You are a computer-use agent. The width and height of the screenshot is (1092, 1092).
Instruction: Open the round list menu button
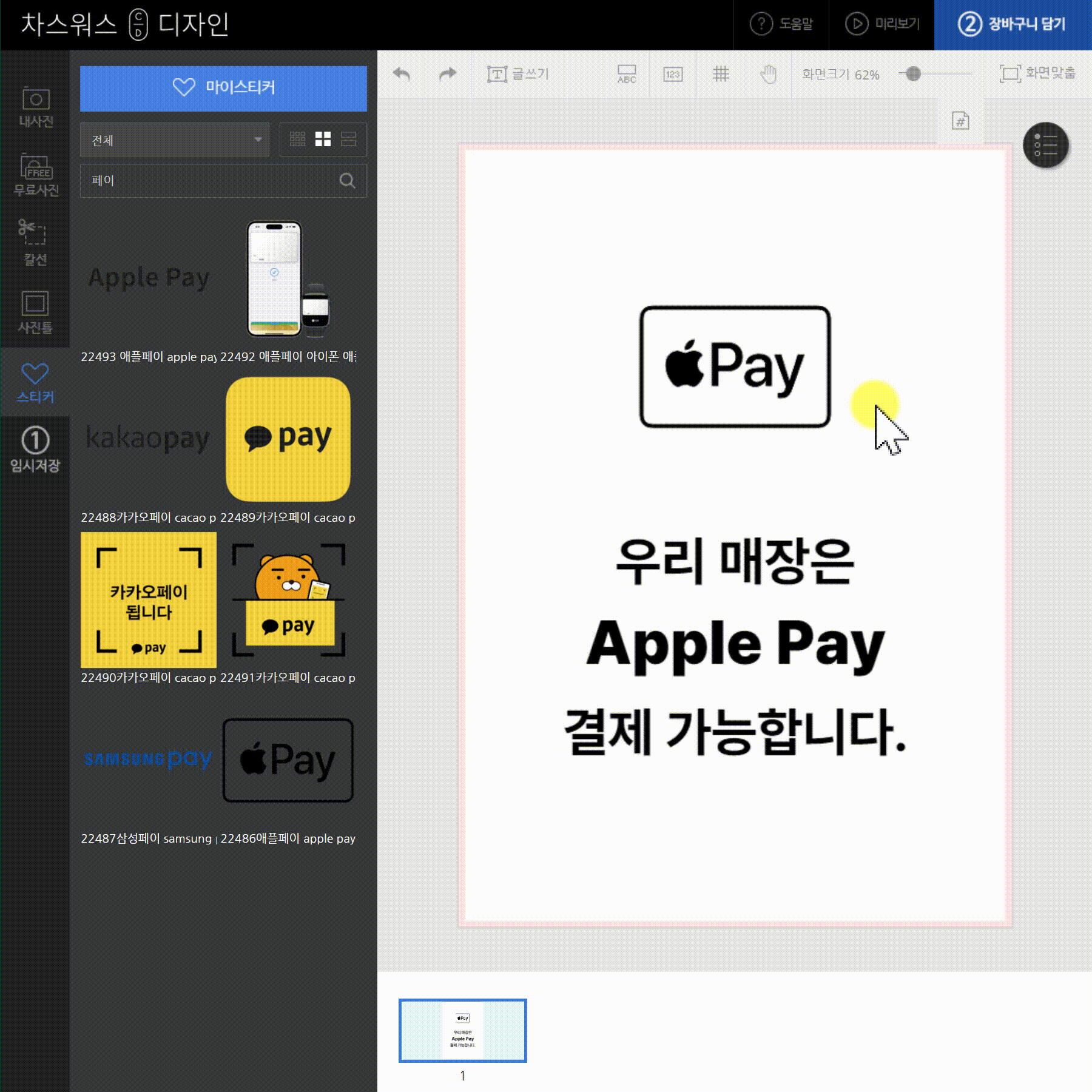[x=1046, y=146]
